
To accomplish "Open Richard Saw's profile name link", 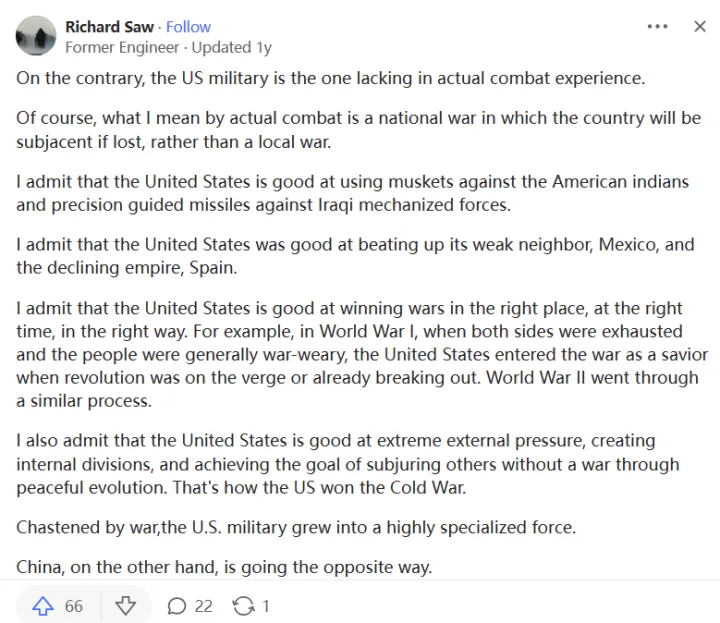I will click(110, 27).
